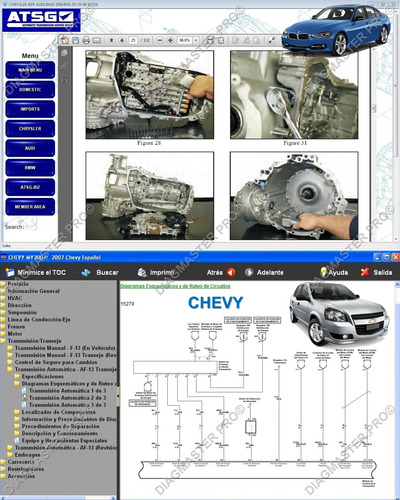Expand the Dirección folder
Viewport: 400px width, 500px height.
[16, 305]
